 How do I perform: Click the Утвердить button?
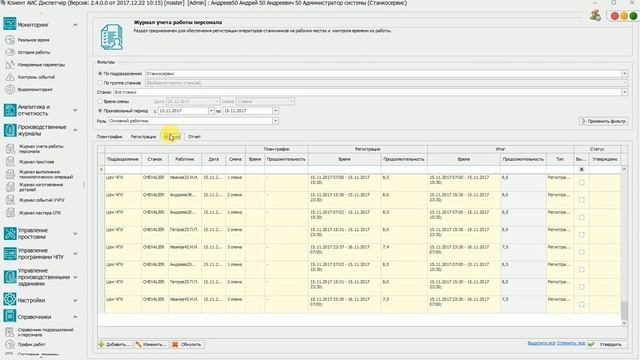coord(607,344)
